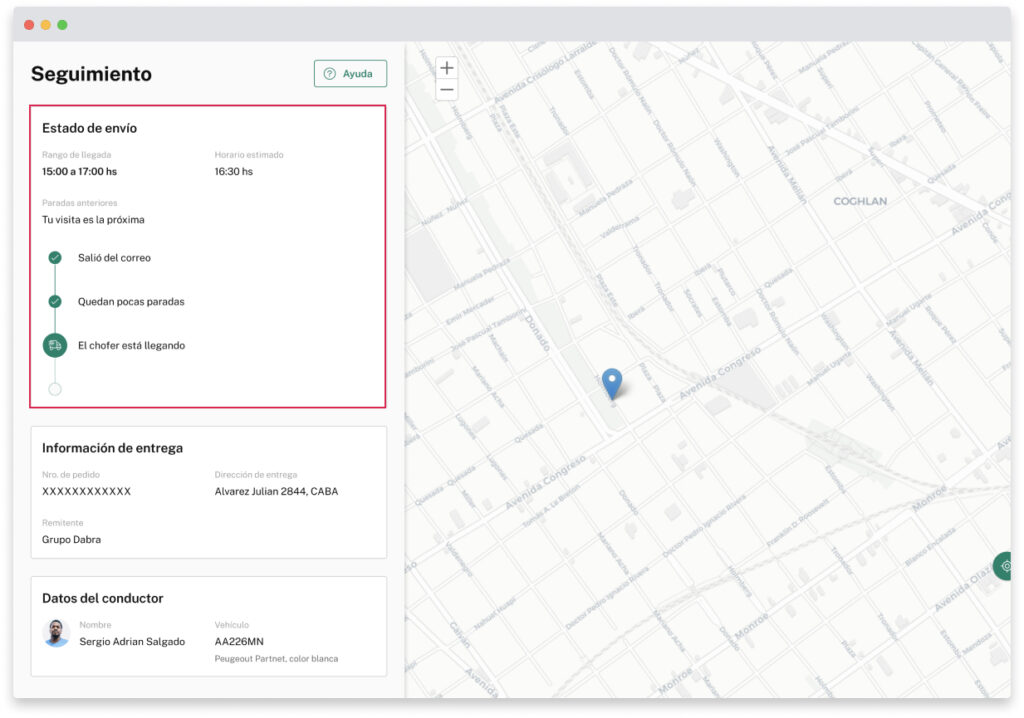
Task: Select arrival range 15:00 a 17:00 hs
Action: click(x=80, y=172)
